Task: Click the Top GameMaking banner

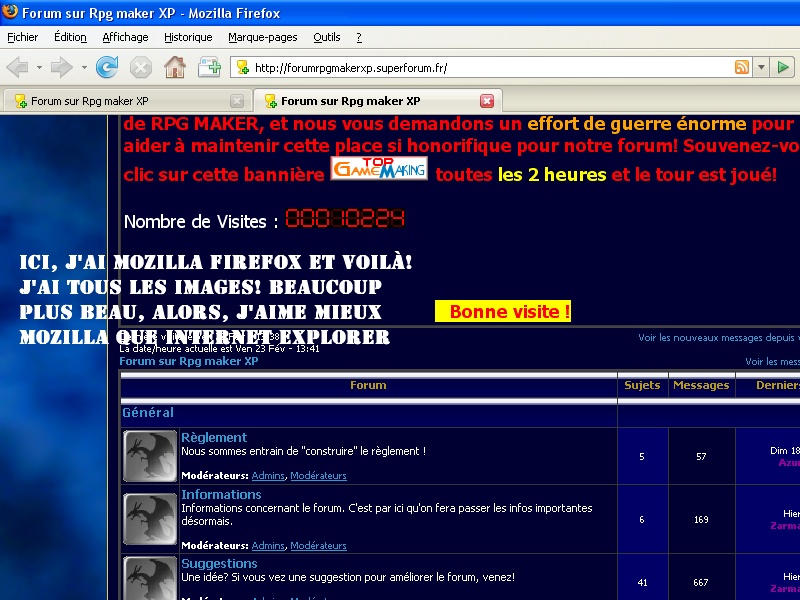Action: coord(379,168)
